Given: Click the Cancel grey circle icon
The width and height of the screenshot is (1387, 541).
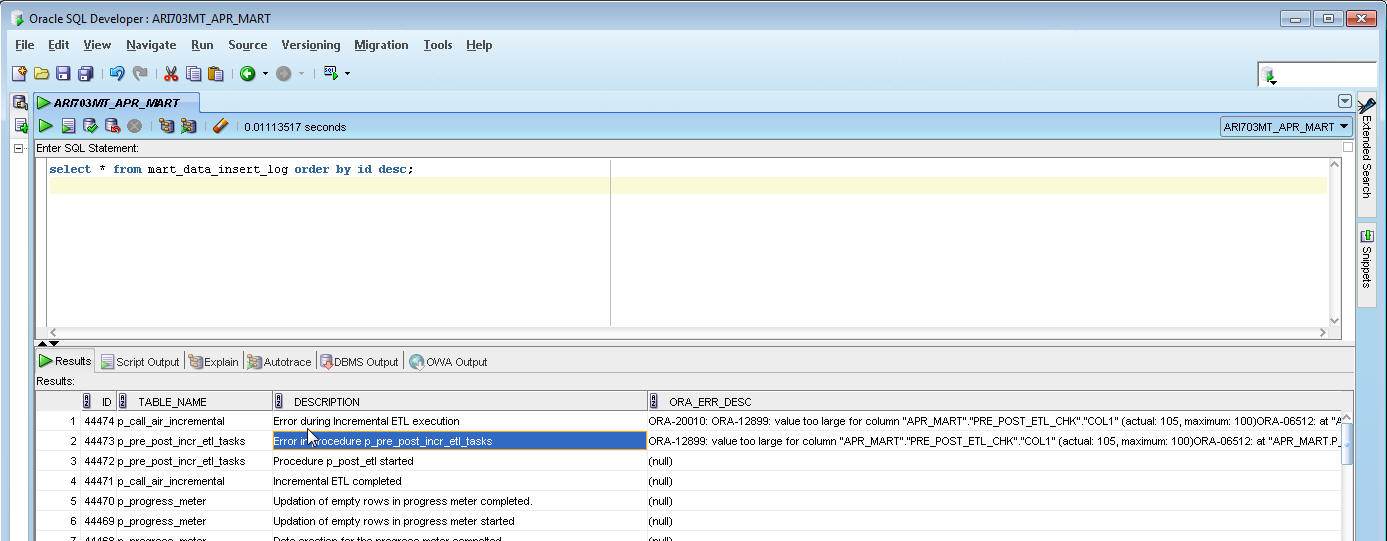Looking at the screenshot, I should pyautogui.click(x=134, y=126).
